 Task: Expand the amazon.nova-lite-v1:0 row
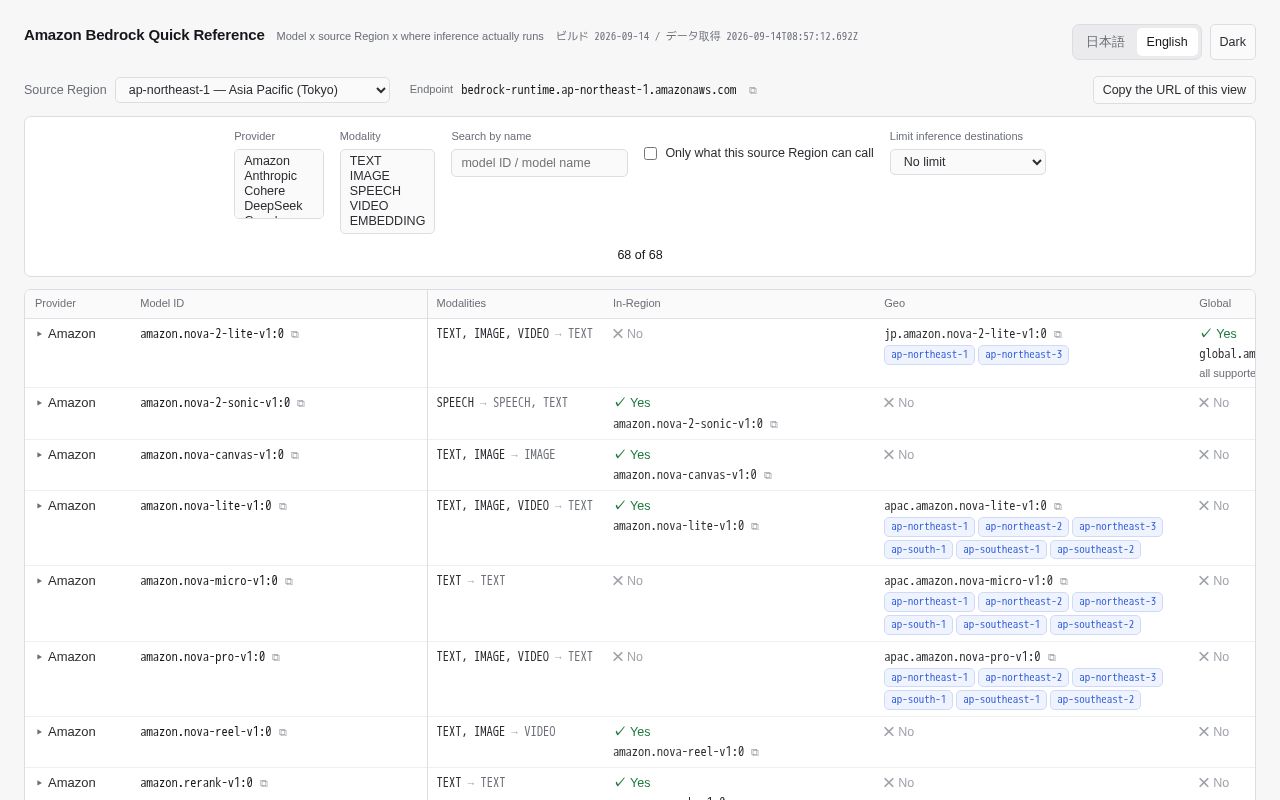coord(40,506)
